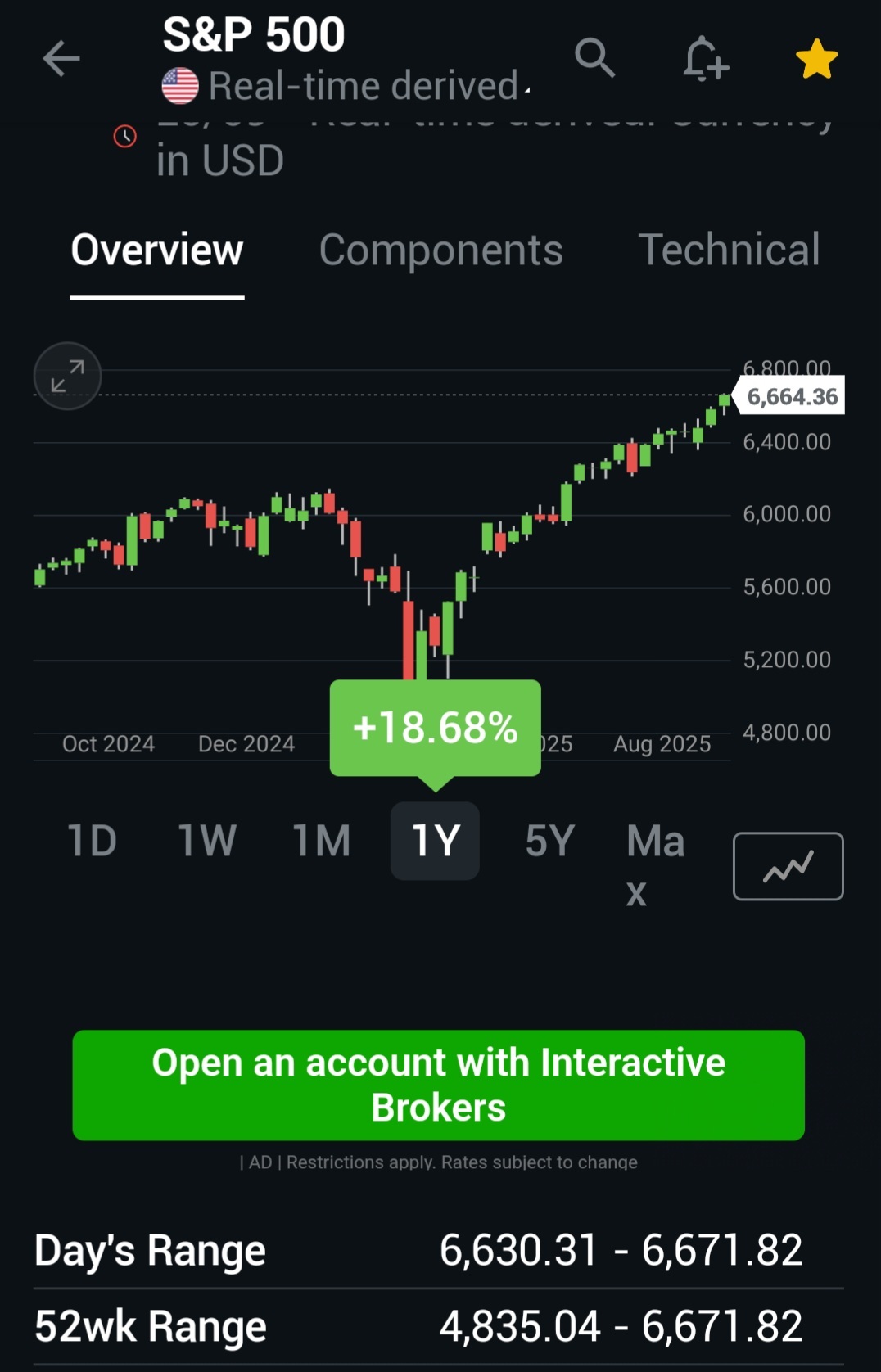881x1372 pixels.
Task: Switch chart type with line chart icon
Action: click(788, 866)
